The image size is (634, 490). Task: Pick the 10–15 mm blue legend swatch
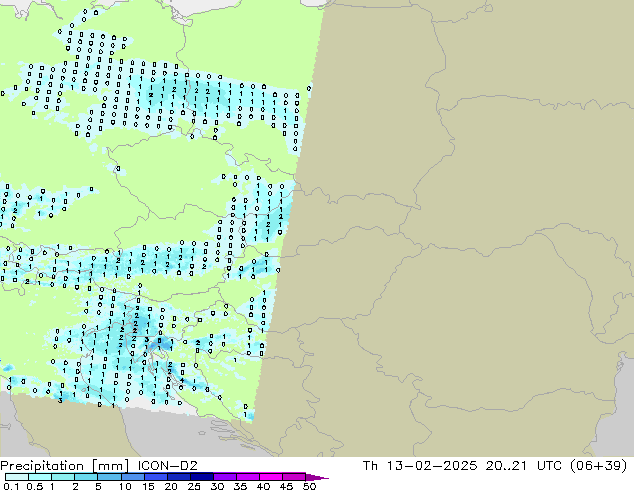coord(132,477)
